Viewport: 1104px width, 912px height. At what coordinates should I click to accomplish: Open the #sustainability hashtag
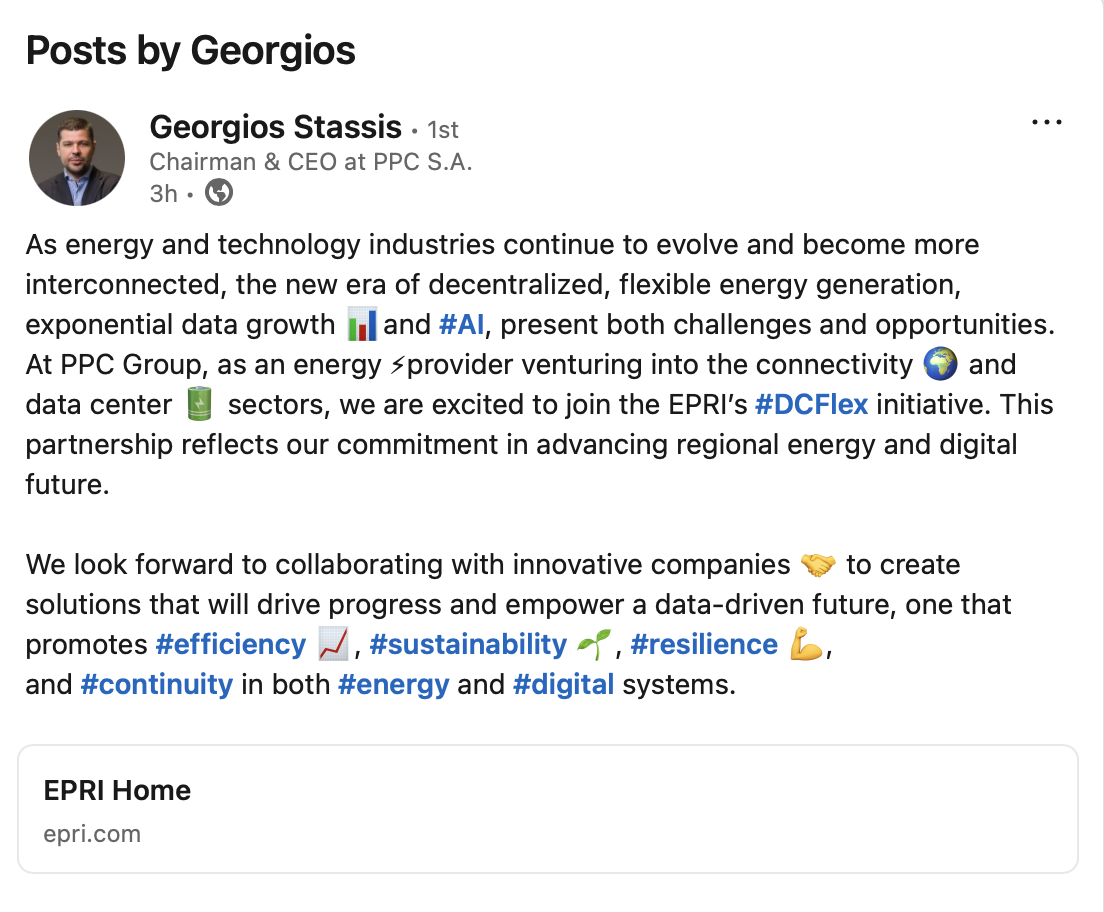(468, 644)
